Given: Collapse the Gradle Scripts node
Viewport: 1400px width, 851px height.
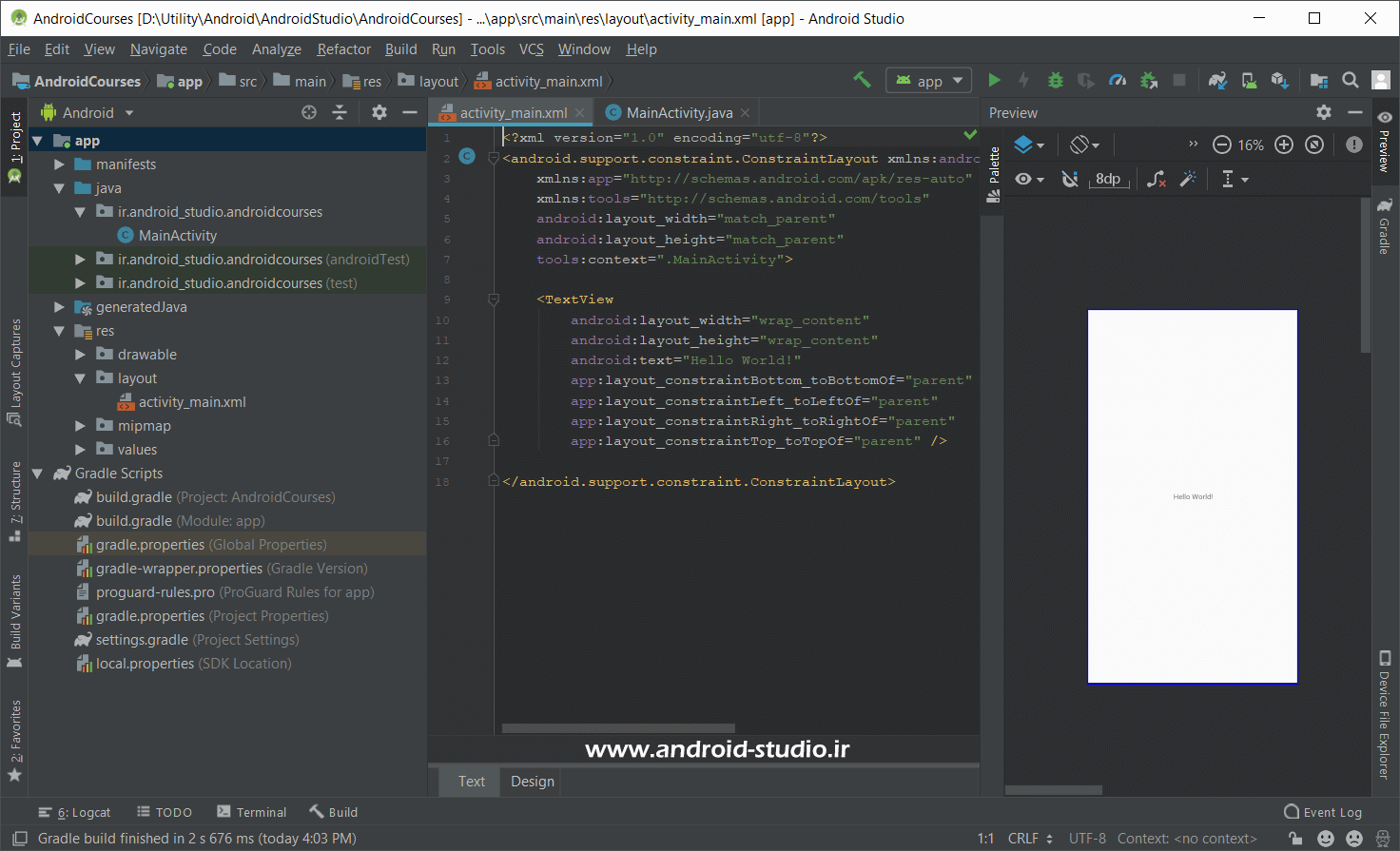Looking at the screenshot, I should 38,474.
